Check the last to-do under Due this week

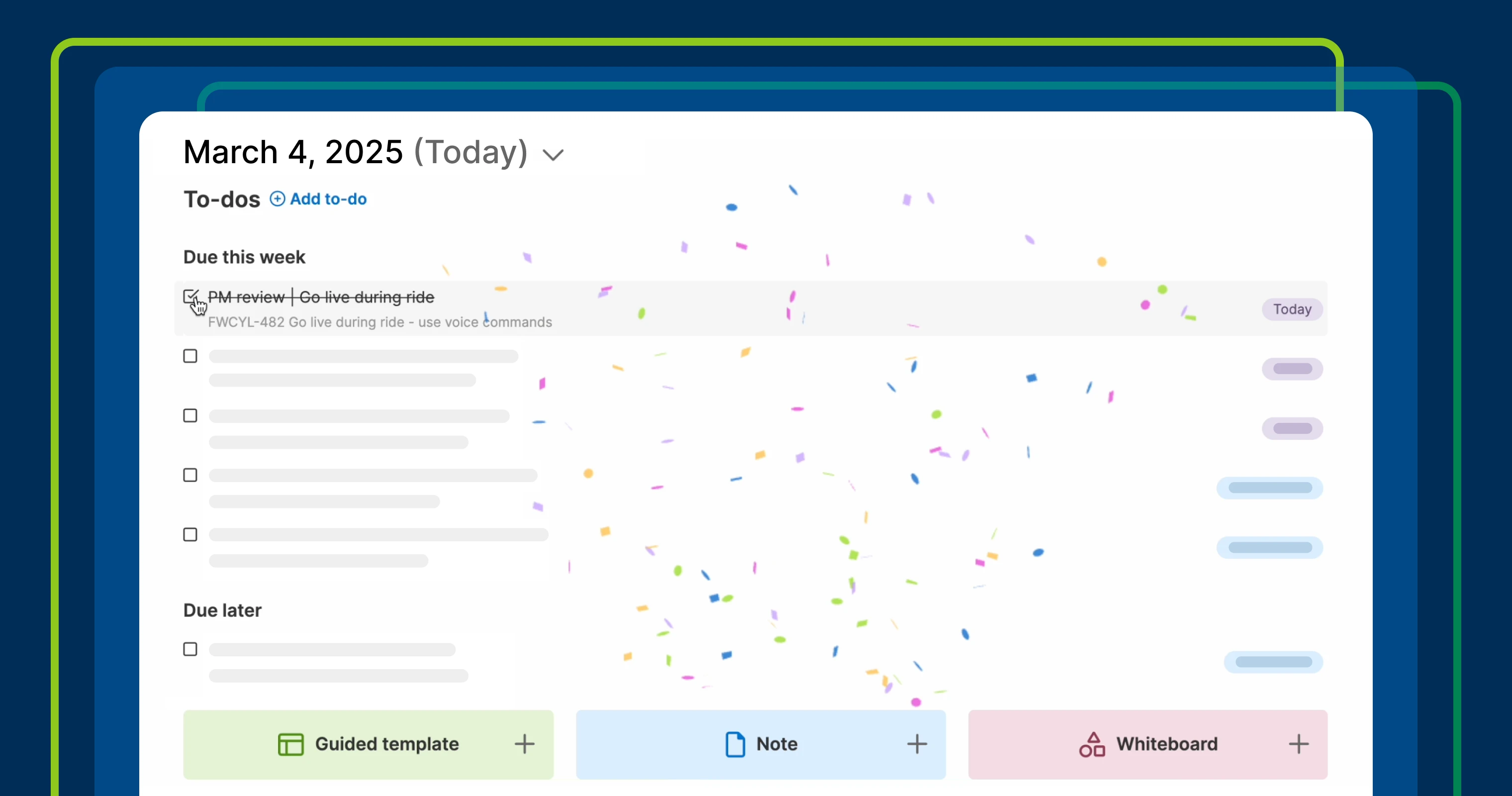pyautogui.click(x=190, y=535)
